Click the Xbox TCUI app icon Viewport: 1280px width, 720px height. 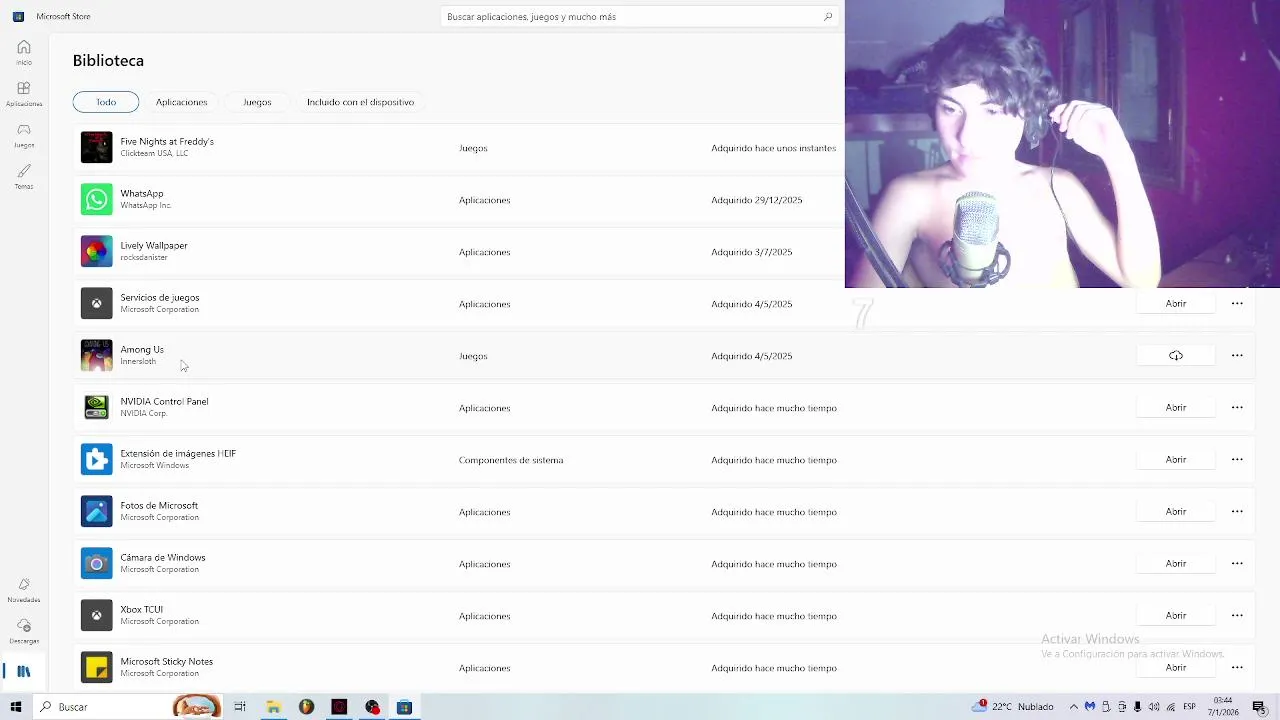[97, 615]
